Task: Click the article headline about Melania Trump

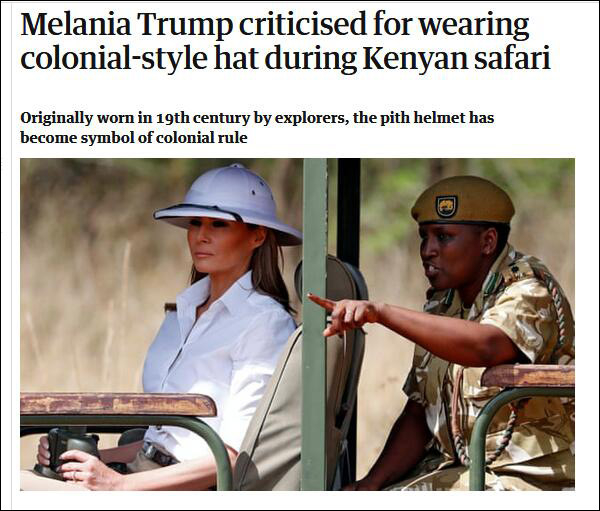Action: [285, 41]
